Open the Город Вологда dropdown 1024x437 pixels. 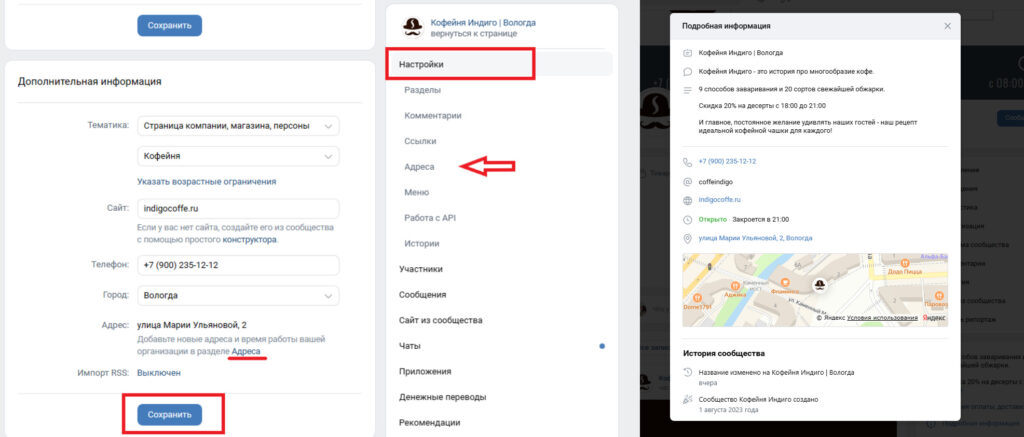(238, 295)
